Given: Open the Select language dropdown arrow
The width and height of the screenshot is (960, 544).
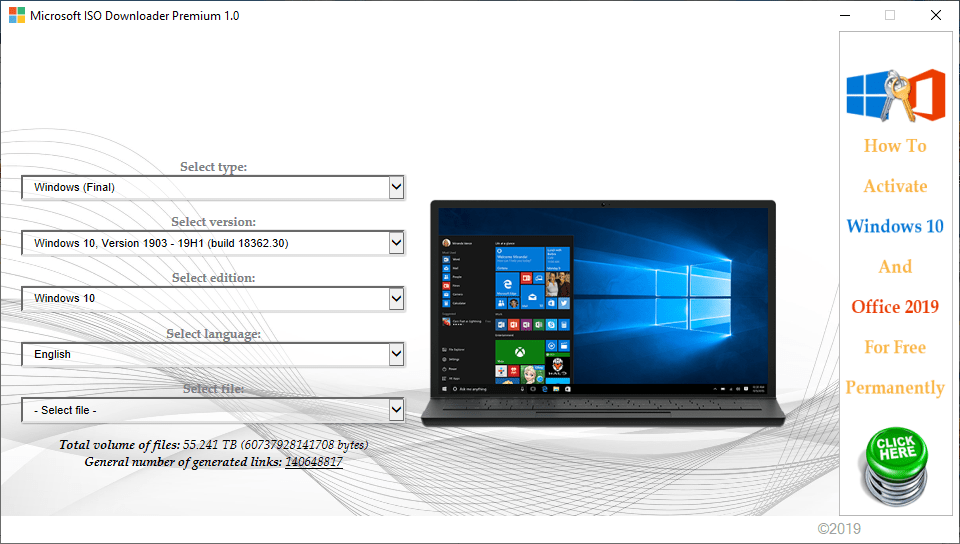Looking at the screenshot, I should tap(396, 354).
